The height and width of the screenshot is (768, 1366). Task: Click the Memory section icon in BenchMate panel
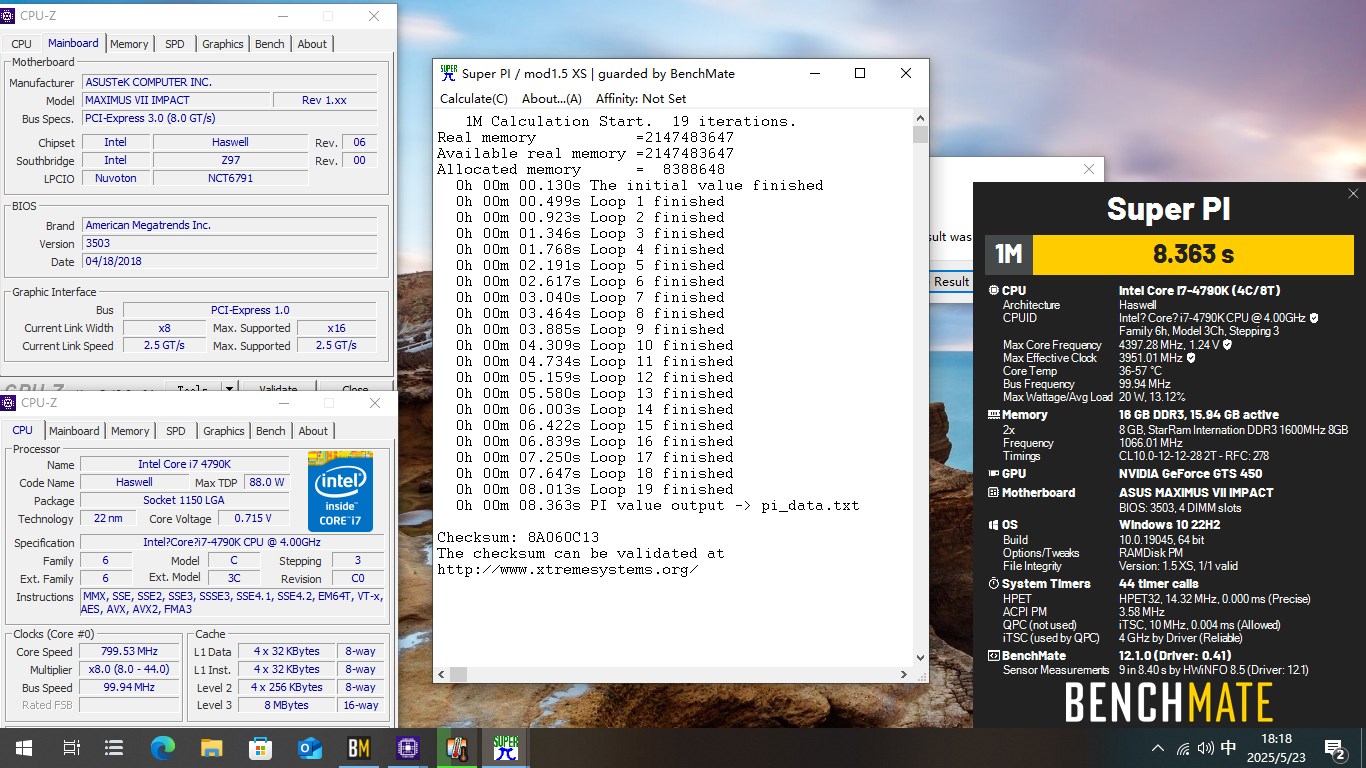[993, 415]
